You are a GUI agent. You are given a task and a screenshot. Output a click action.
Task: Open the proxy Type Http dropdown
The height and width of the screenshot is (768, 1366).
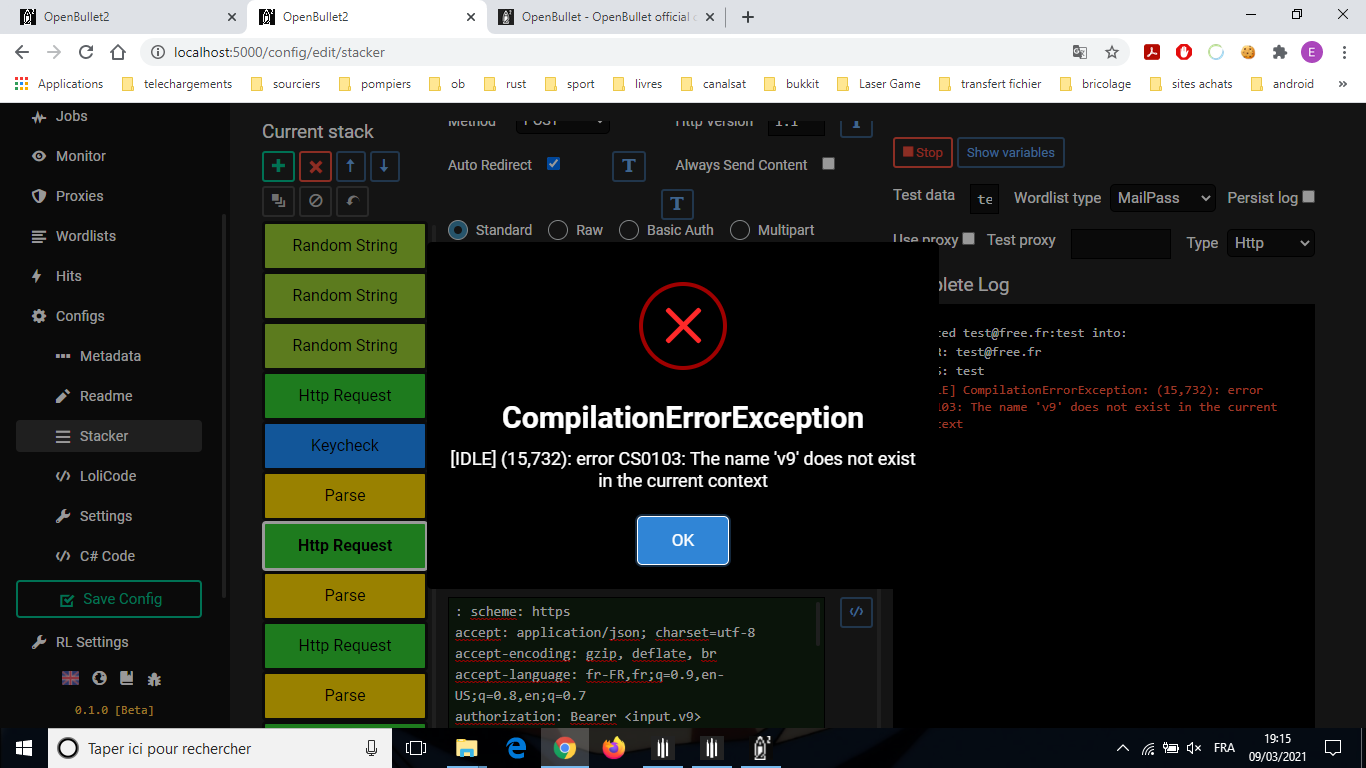pyautogui.click(x=1270, y=243)
